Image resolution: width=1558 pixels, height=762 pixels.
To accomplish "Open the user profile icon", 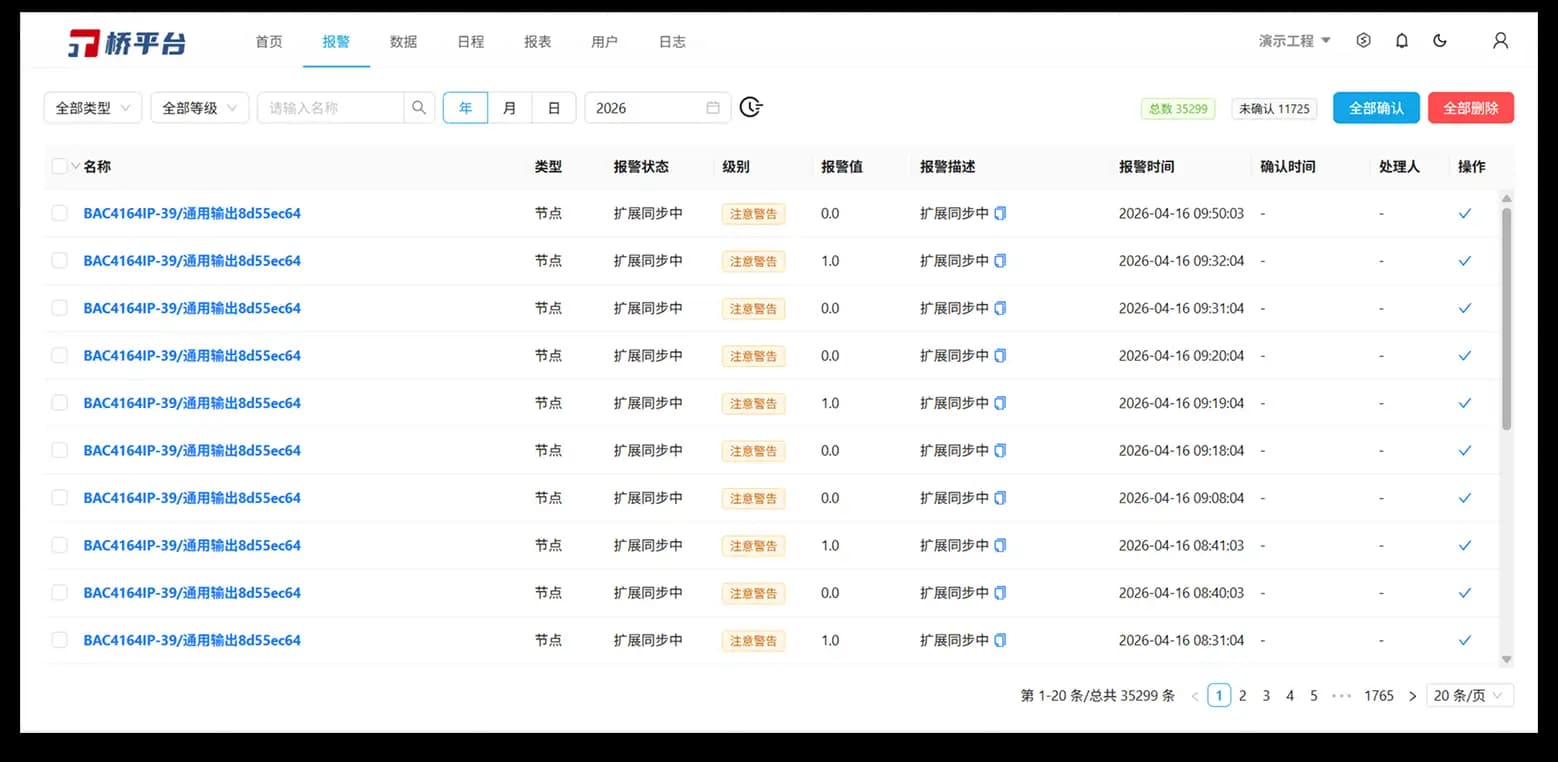I will coord(1500,41).
